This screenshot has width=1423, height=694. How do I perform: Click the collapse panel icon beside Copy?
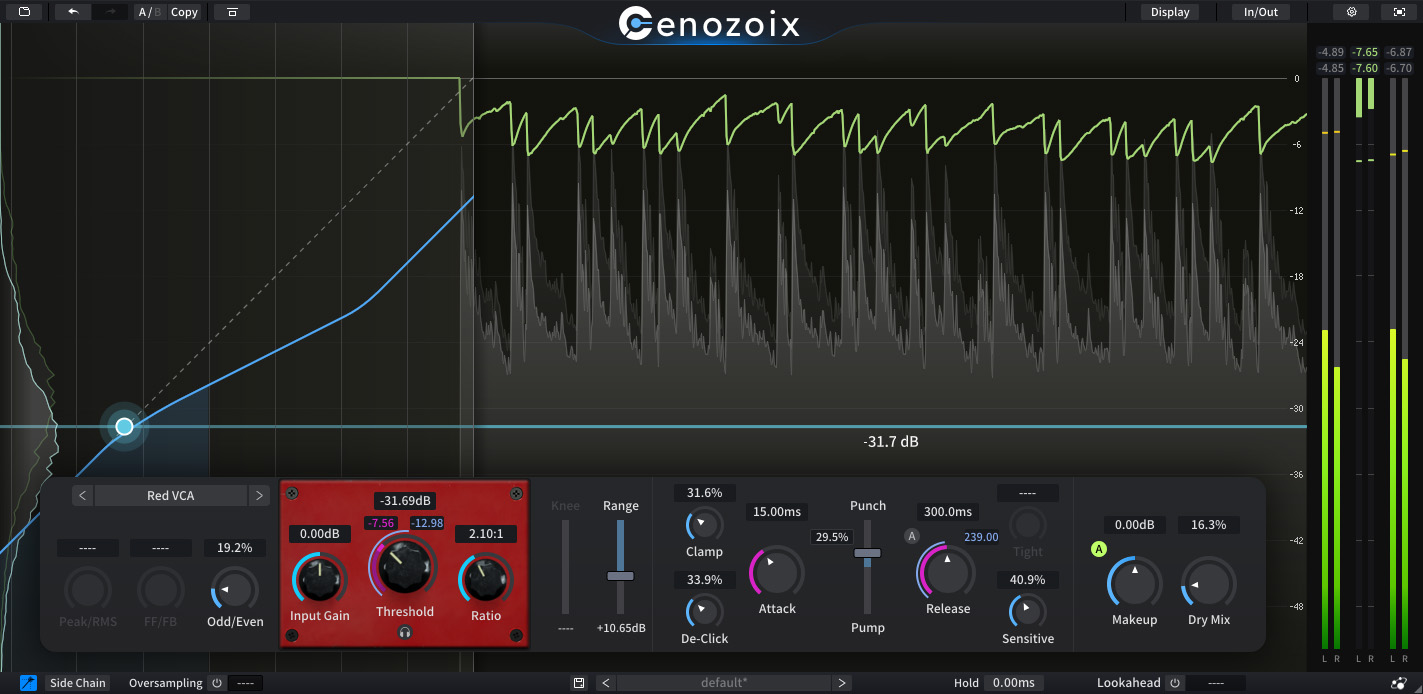click(232, 12)
